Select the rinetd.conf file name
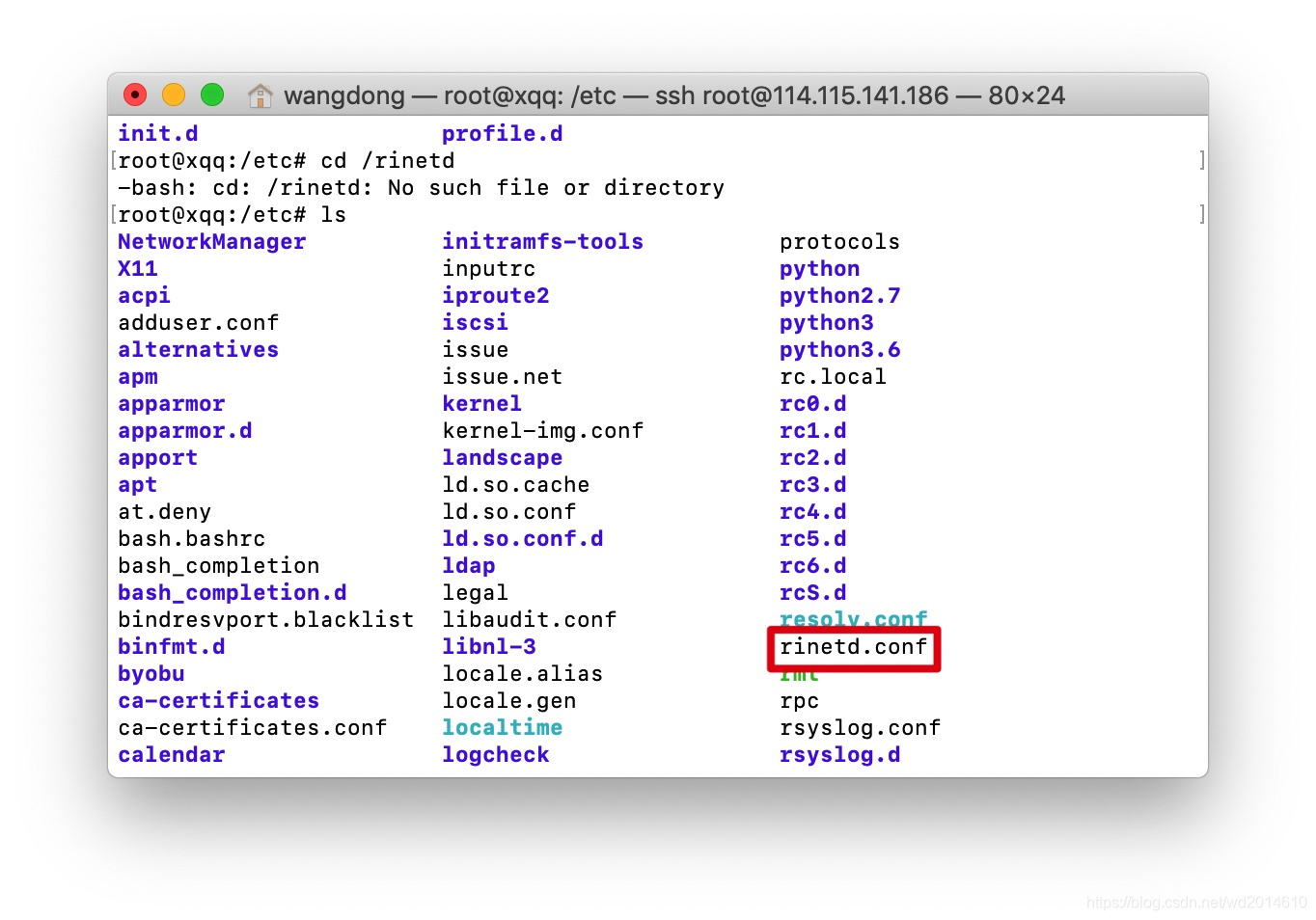The height and width of the screenshot is (920, 1316). 854,647
